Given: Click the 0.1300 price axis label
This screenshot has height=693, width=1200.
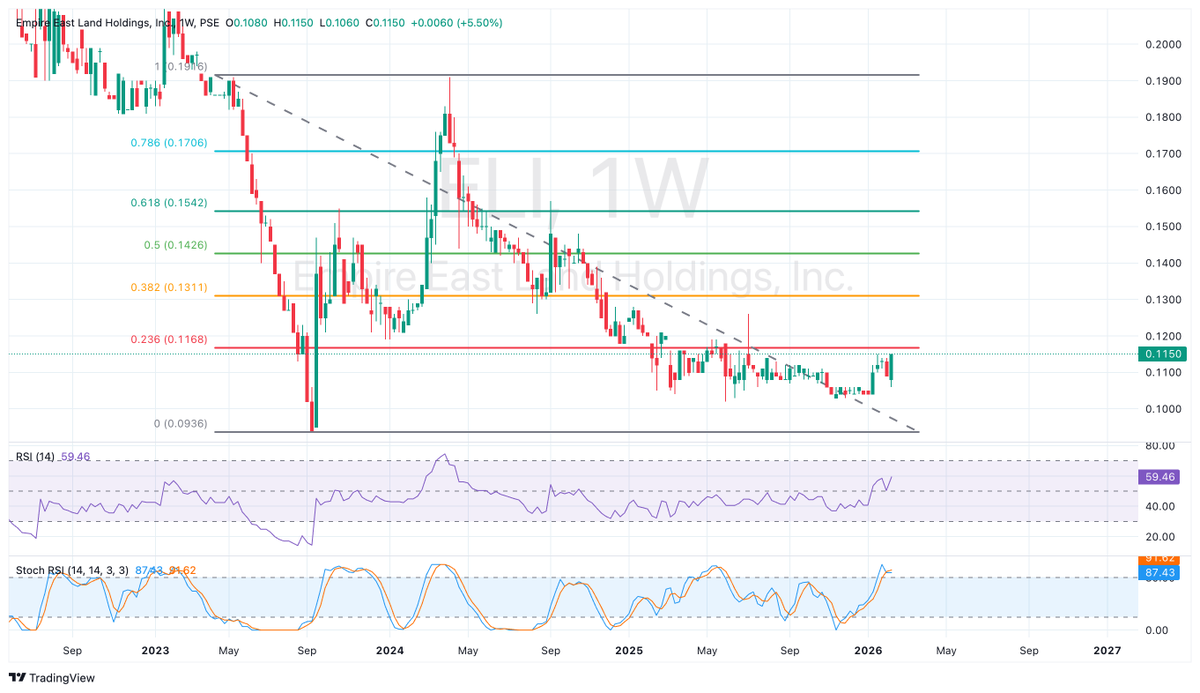Looking at the screenshot, I should [1163, 299].
